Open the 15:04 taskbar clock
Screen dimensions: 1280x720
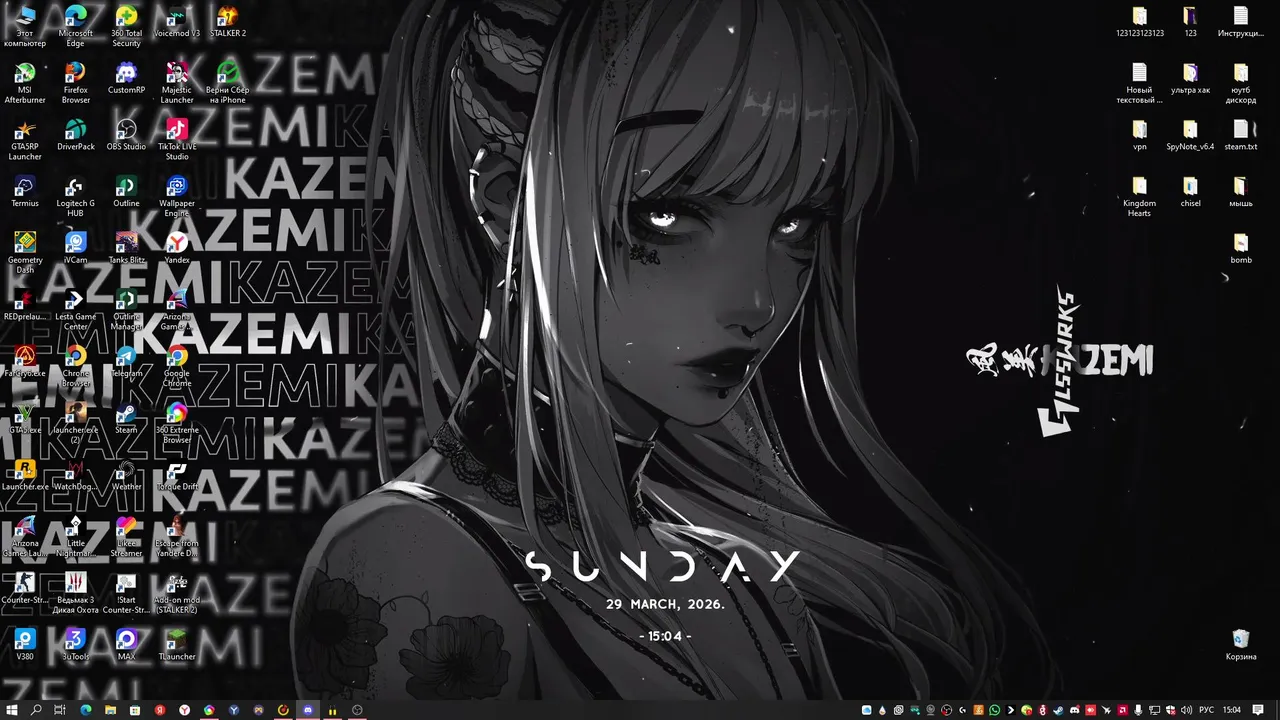coord(1232,710)
